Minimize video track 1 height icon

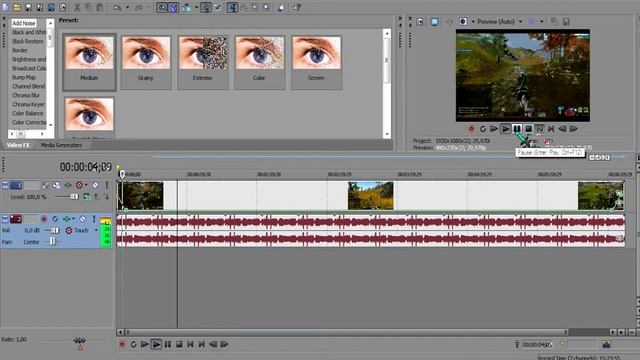[5, 185]
